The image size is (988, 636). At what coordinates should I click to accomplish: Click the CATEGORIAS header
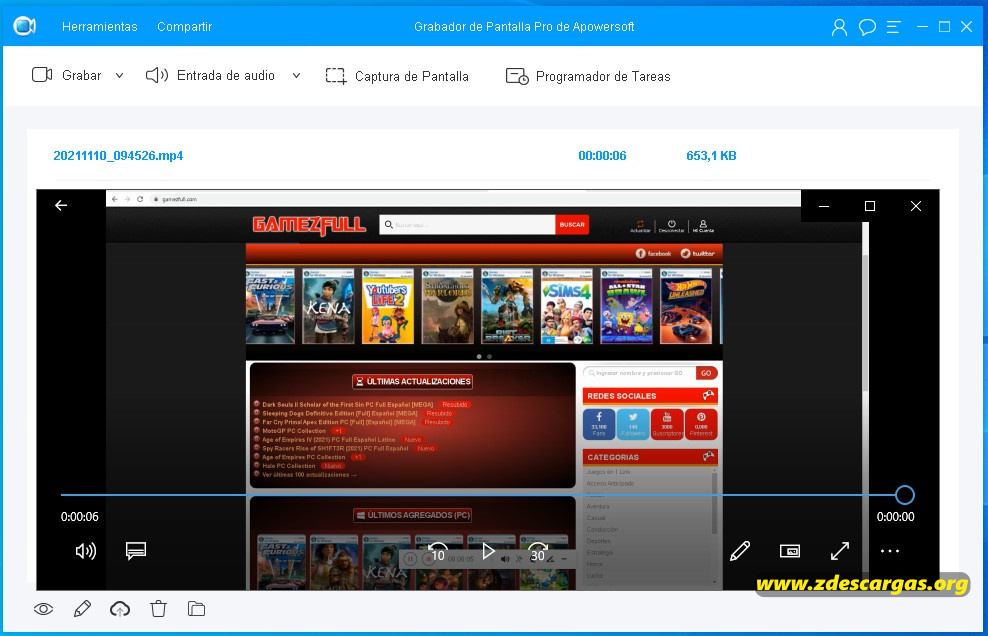[650, 457]
